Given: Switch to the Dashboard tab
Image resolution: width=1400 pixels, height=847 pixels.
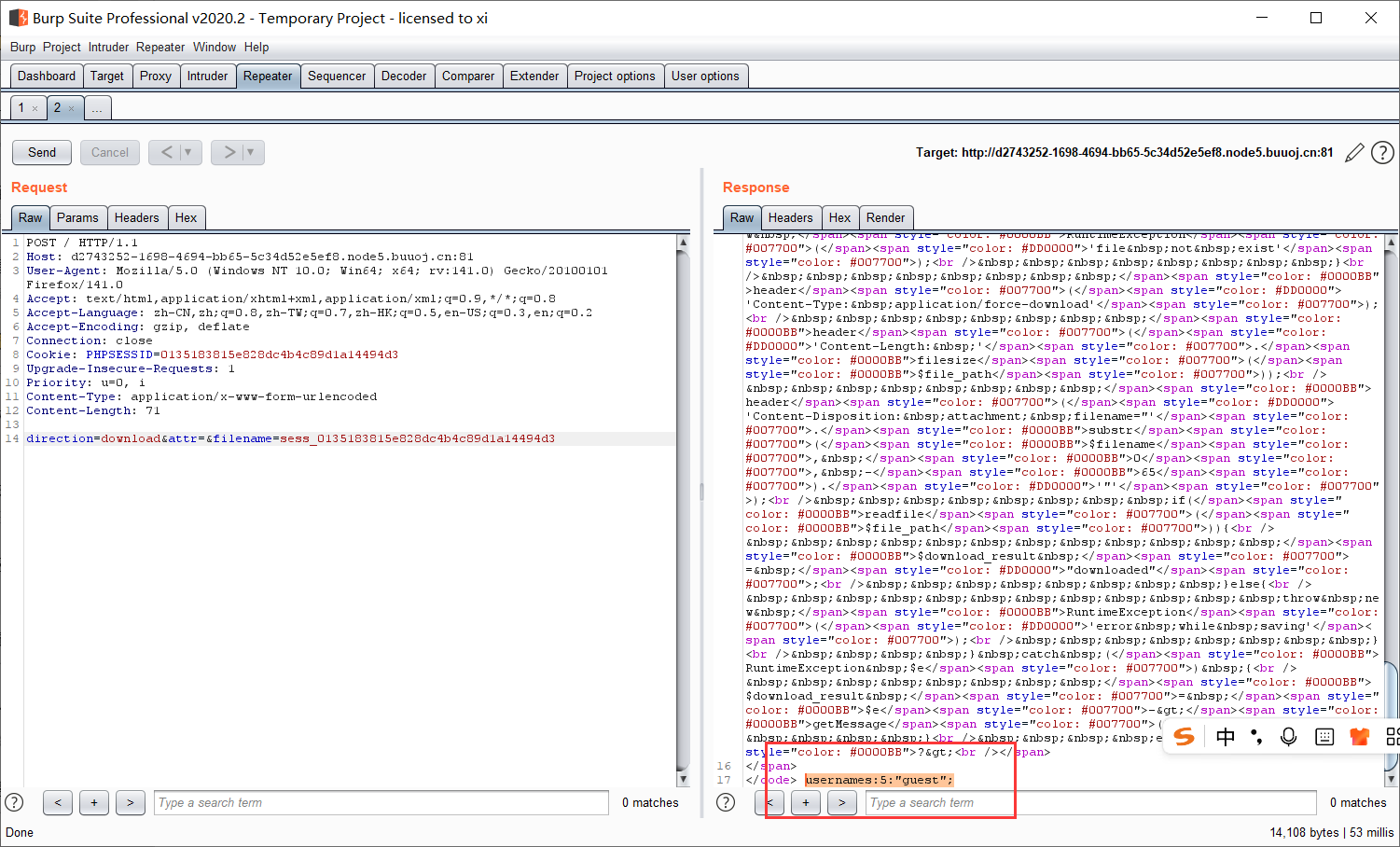Looking at the screenshot, I should [x=47, y=76].
